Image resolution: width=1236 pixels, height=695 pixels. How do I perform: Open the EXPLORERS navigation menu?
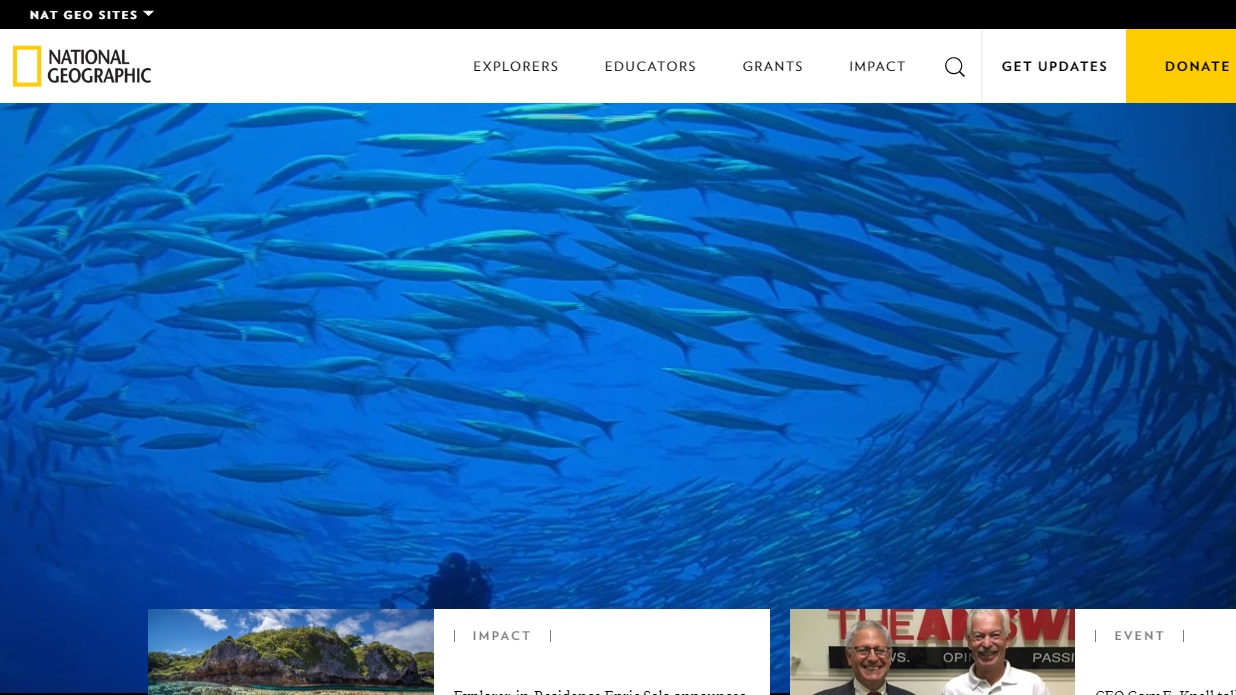click(x=515, y=66)
